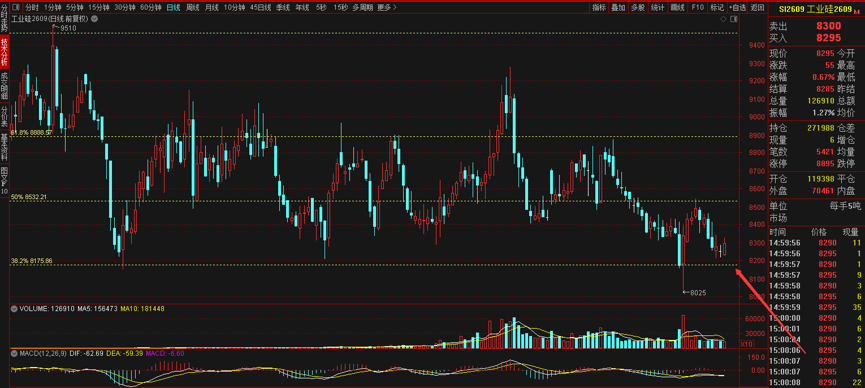Open 基本资料 sidebar tab

(4, 147)
